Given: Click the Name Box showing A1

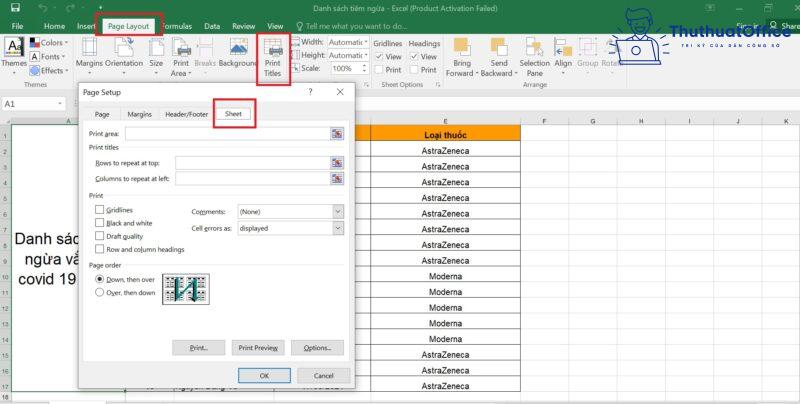Looking at the screenshot, I should pos(33,104).
